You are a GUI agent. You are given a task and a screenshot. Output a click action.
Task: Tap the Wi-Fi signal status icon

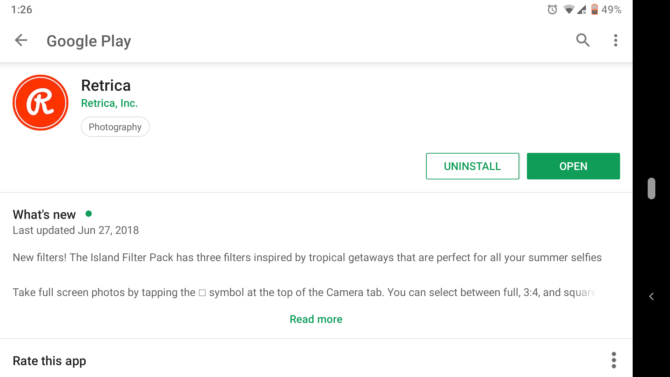pos(568,9)
